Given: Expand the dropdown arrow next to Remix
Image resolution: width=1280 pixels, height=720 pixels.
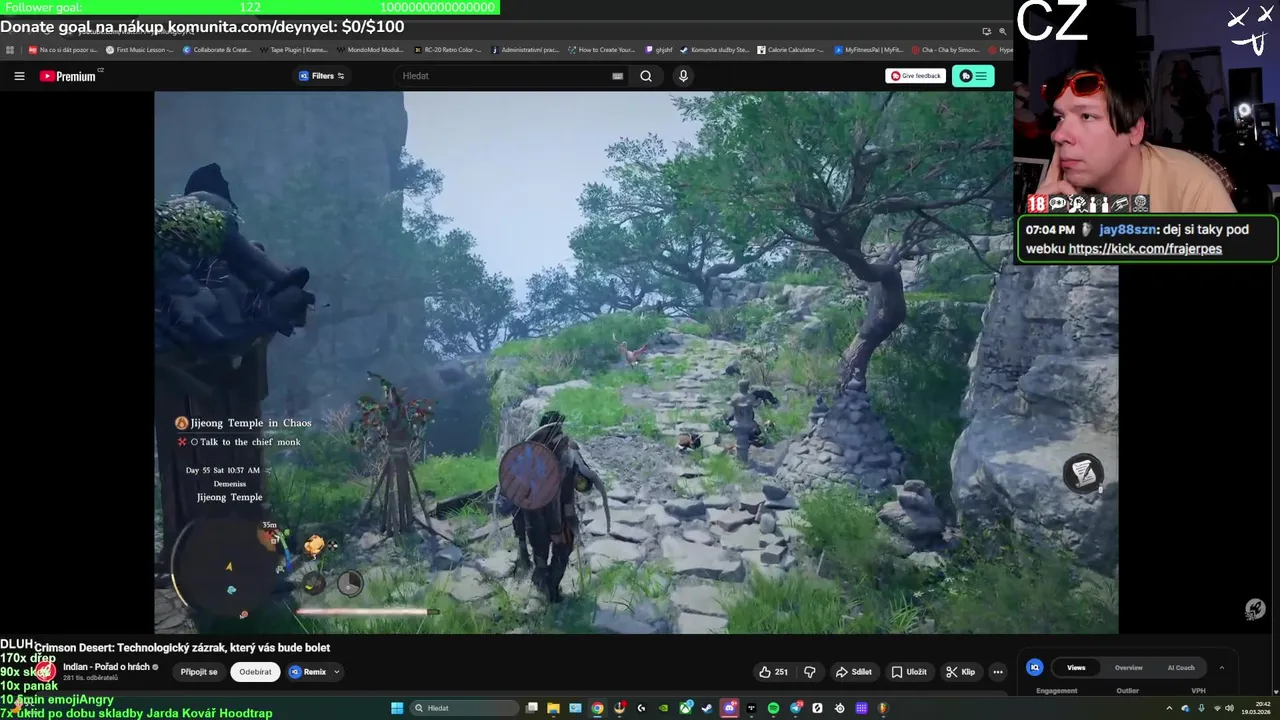Looking at the screenshot, I should click(337, 672).
